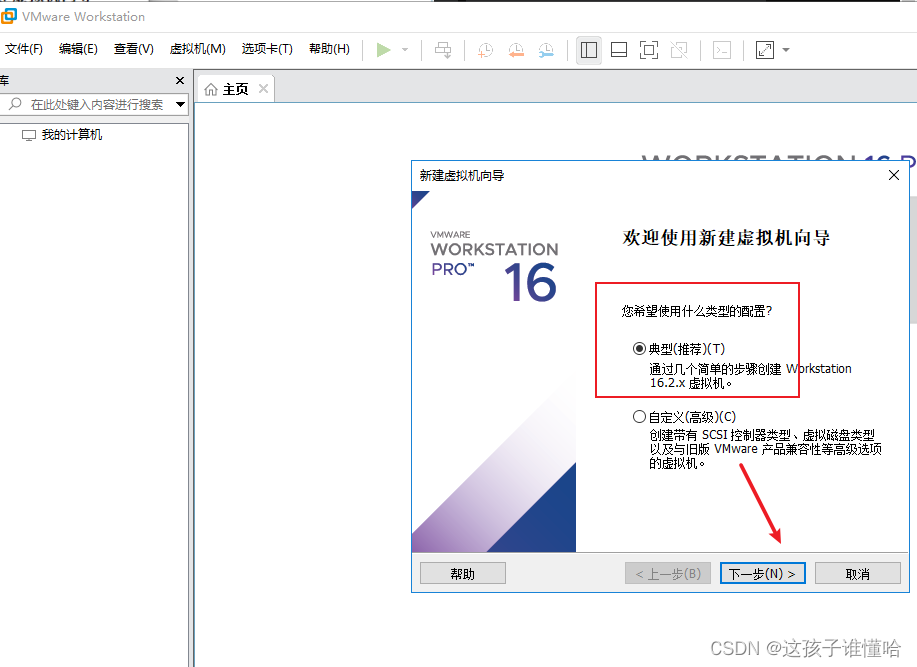The height and width of the screenshot is (667, 917).
Task: Click the console view icon
Action: (722, 50)
